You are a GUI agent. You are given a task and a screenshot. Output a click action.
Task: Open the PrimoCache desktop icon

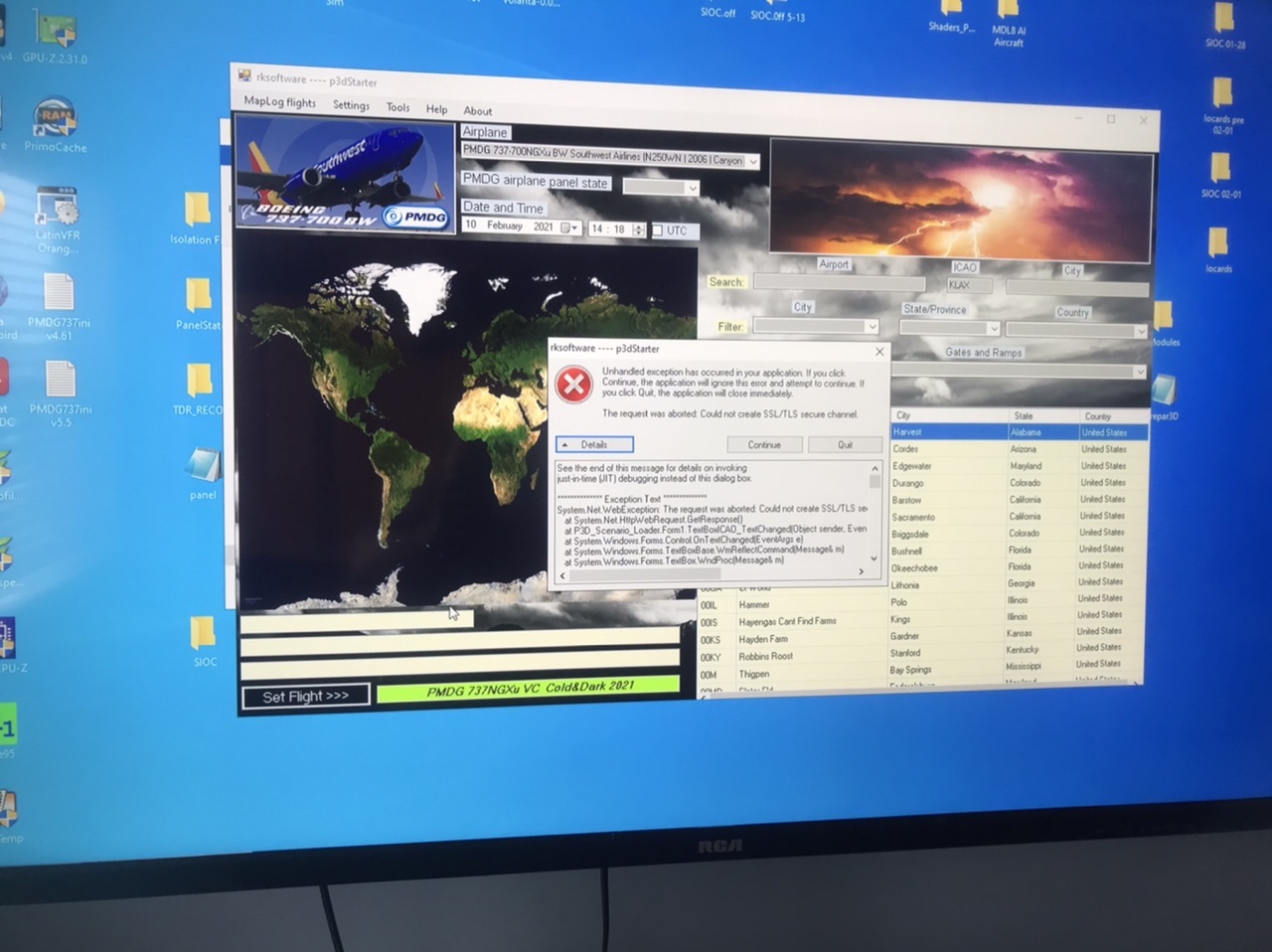click(55, 124)
